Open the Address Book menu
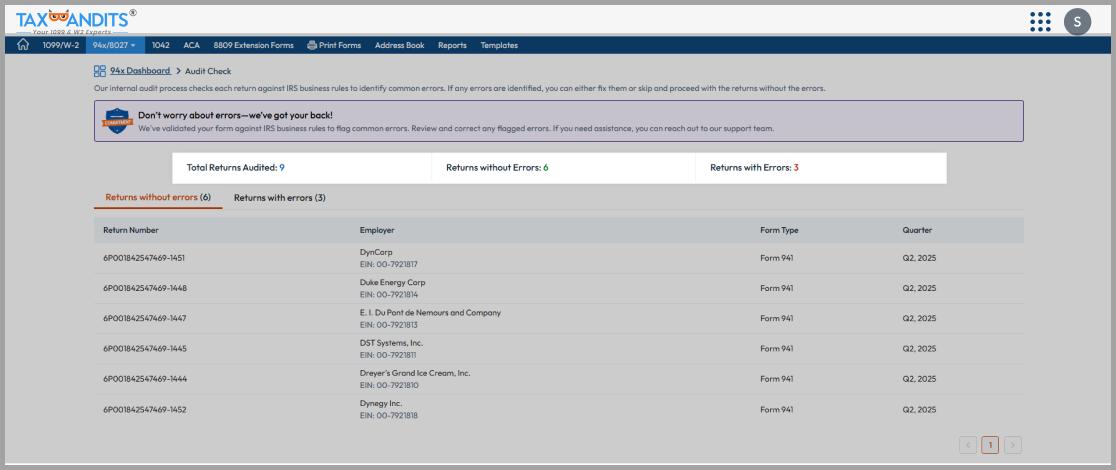This screenshot has height=470, width=1116. click(399, 45)
